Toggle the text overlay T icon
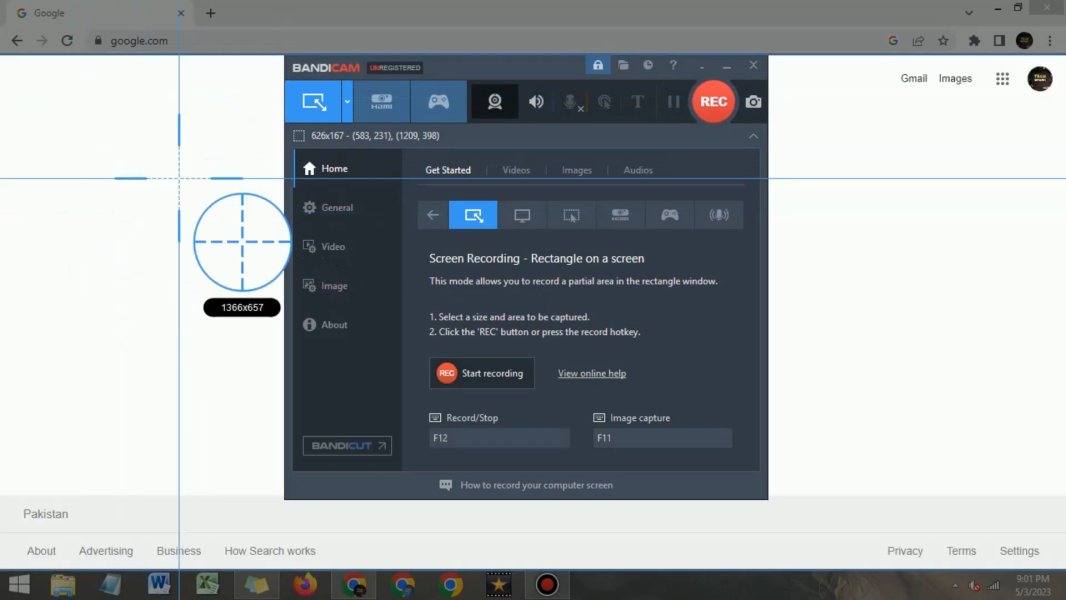 (638, 102)
